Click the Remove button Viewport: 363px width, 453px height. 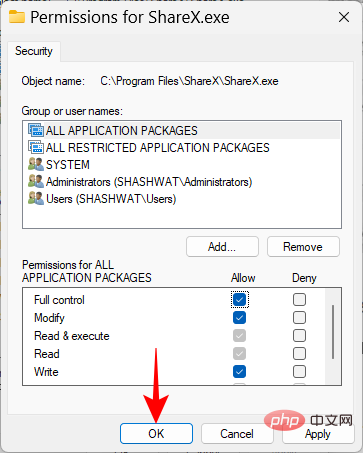[303, 247]
